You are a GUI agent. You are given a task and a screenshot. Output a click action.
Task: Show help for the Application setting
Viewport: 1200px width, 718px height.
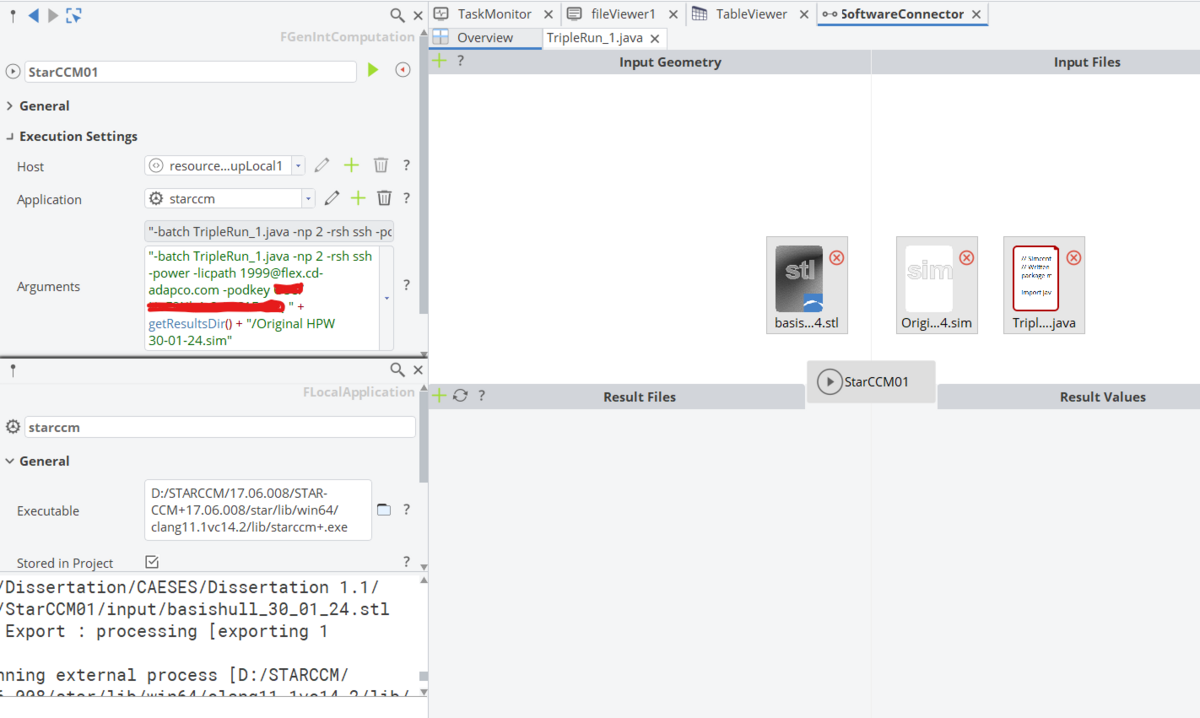click(x=407, y=198)
